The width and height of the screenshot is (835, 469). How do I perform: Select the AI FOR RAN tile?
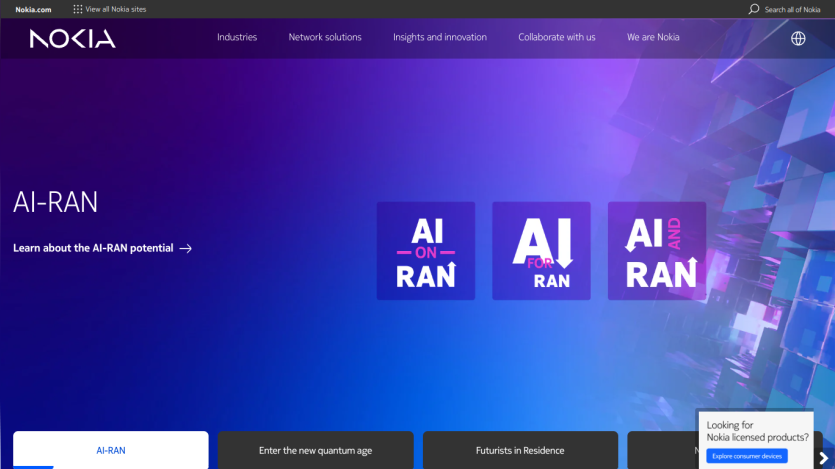tap(541, 251)
